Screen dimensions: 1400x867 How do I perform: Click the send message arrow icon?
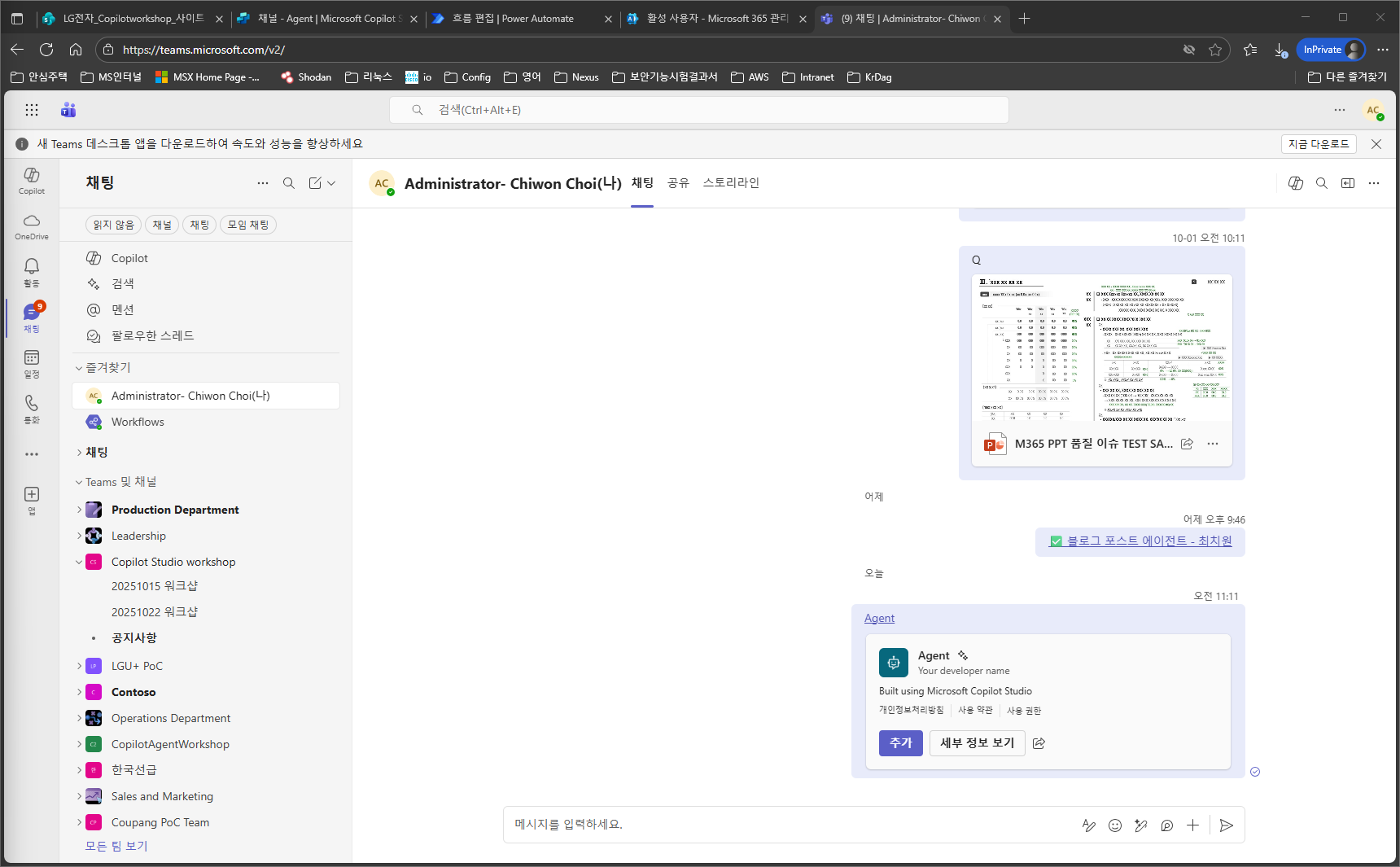click(x=1227, y=825)
